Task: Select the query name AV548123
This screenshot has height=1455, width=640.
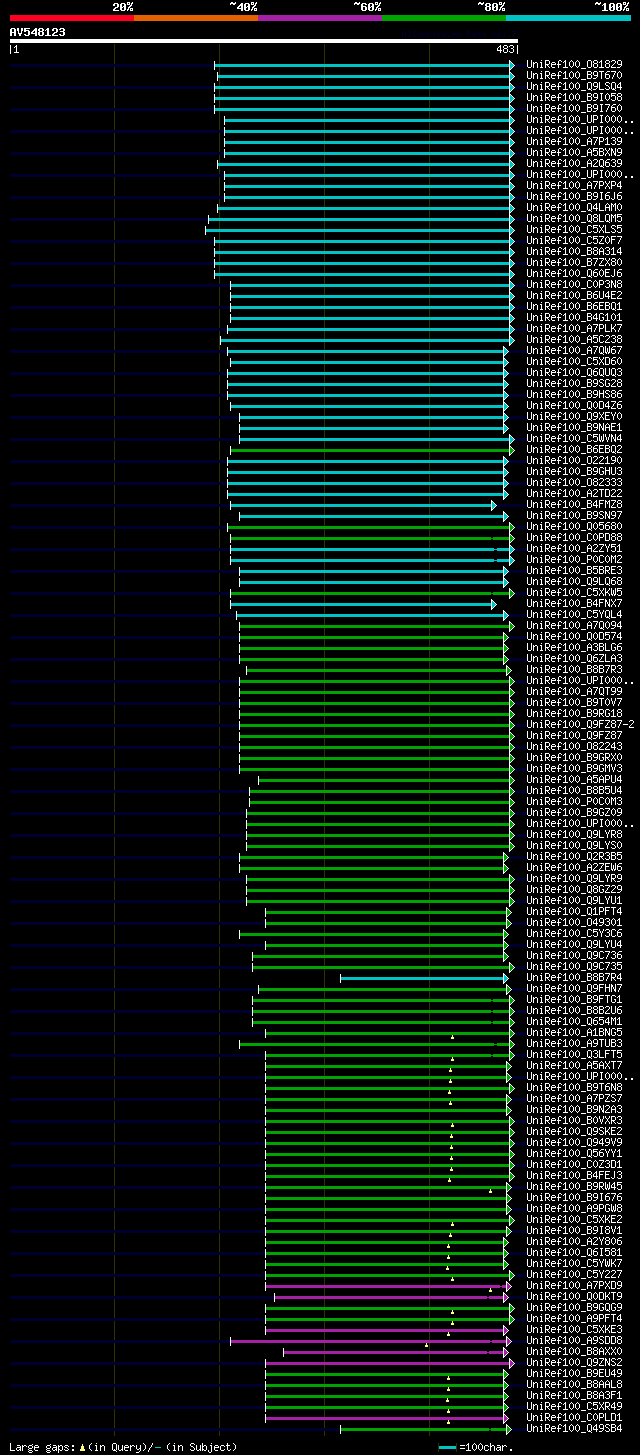Action: click(38, 32)
